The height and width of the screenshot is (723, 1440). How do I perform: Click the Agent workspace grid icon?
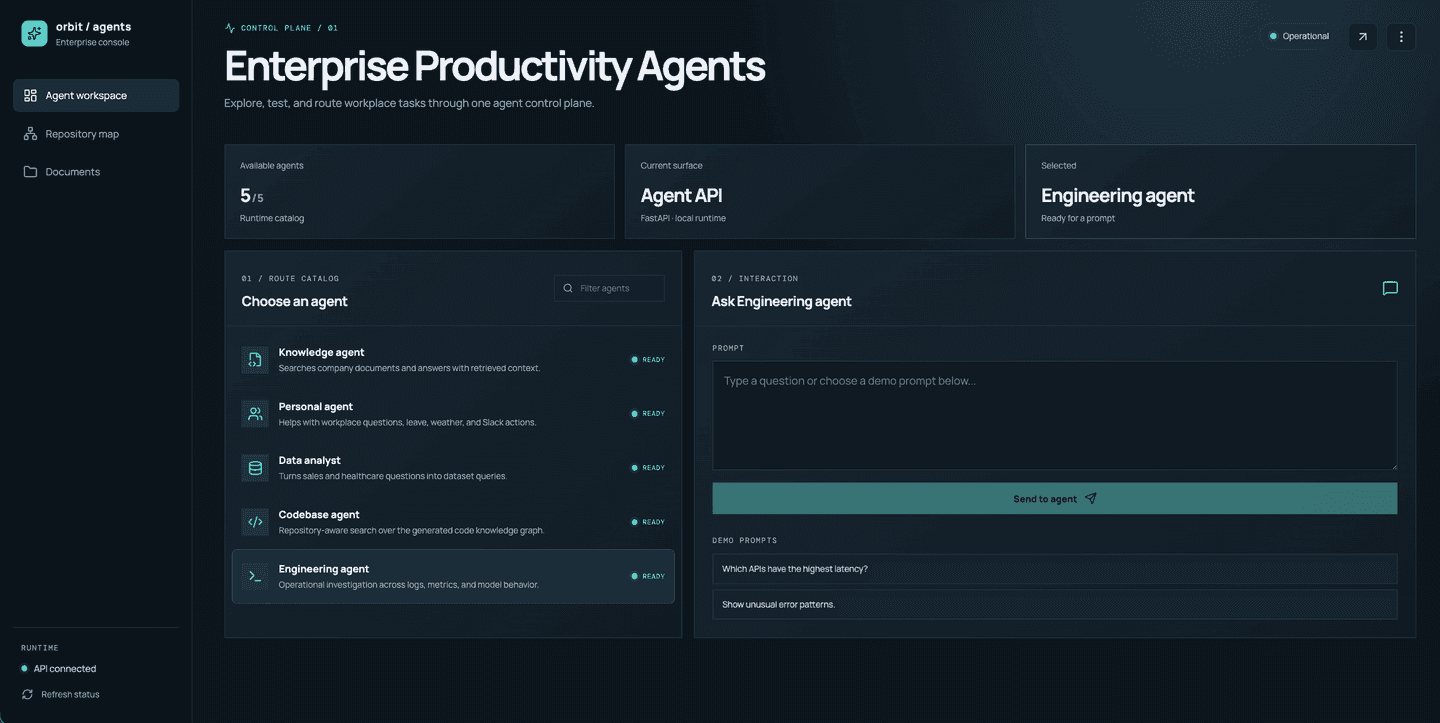30,96
